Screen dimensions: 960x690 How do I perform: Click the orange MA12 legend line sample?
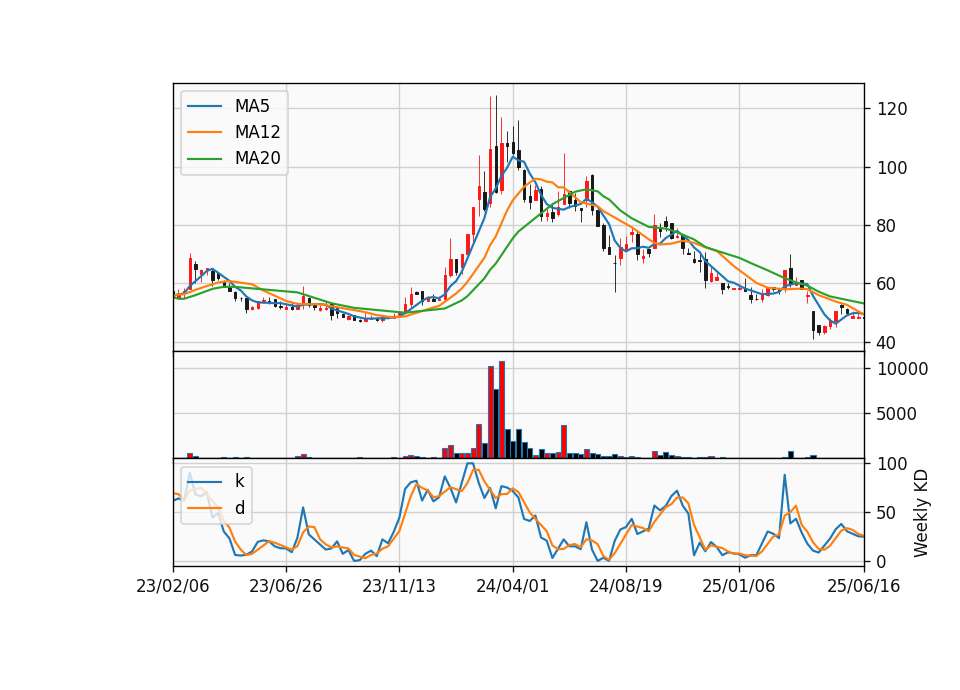point(204,132)
